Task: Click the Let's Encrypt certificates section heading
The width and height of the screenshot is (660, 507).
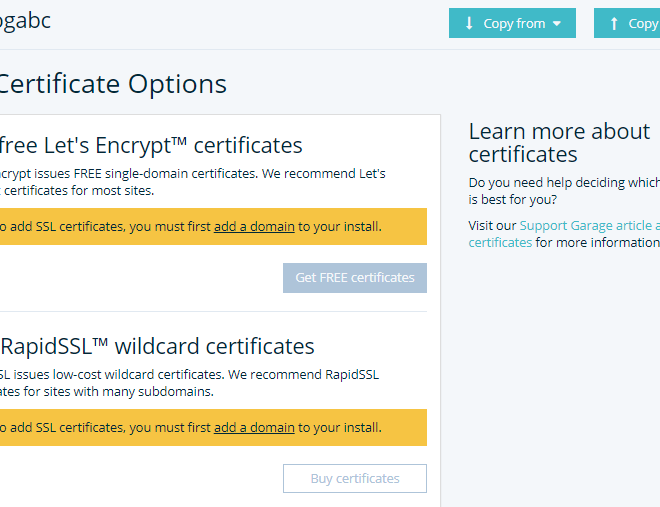Action: pyautogui.click(x=151, y=145)
